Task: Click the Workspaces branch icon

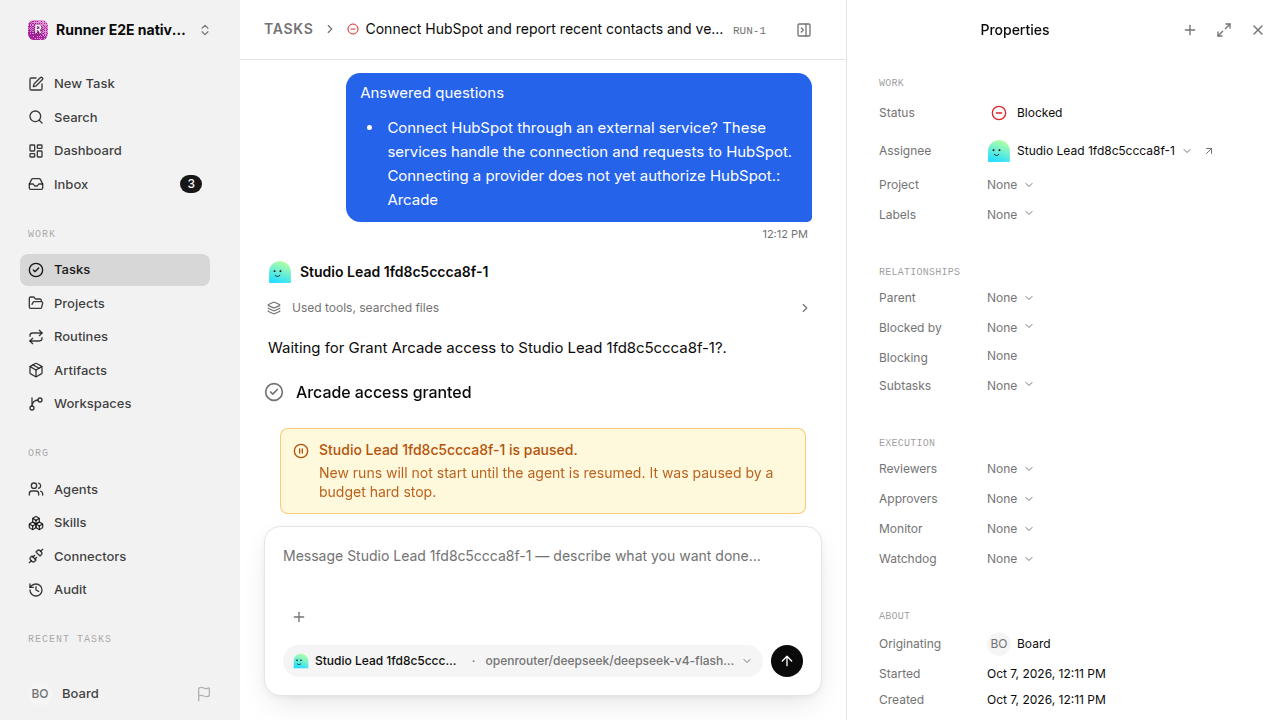Action: (36, 404)
